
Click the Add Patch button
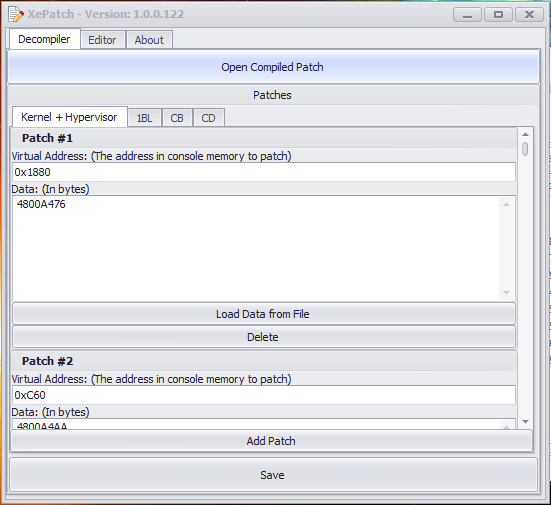click(271, 441)
